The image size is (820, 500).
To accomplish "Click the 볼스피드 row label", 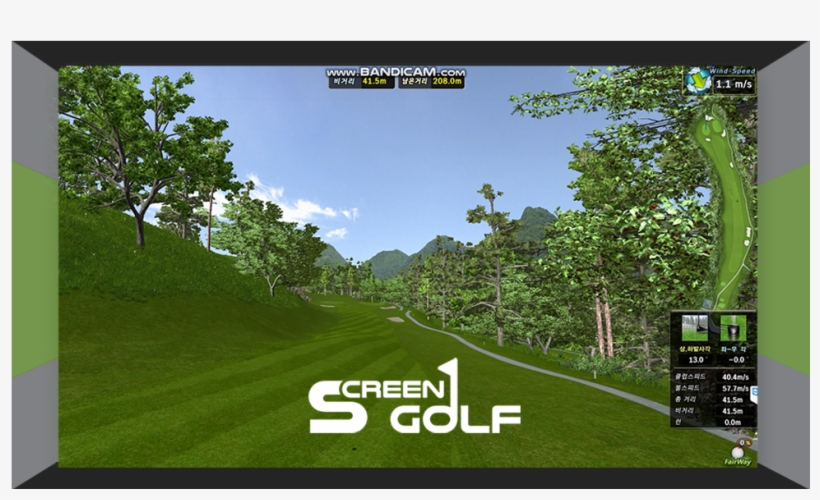I will coord(687,388).
